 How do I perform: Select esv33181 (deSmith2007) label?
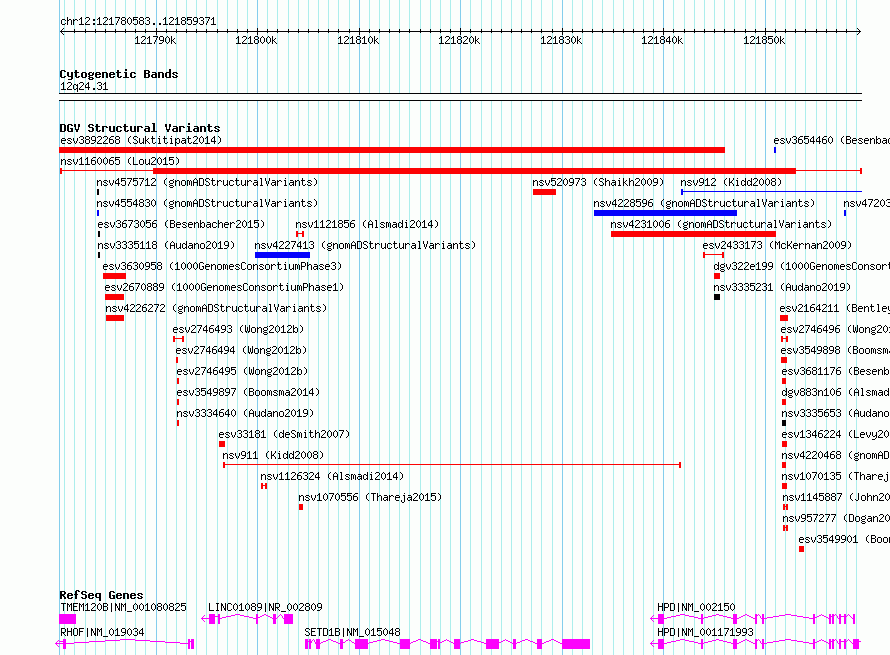coord(284,434)
